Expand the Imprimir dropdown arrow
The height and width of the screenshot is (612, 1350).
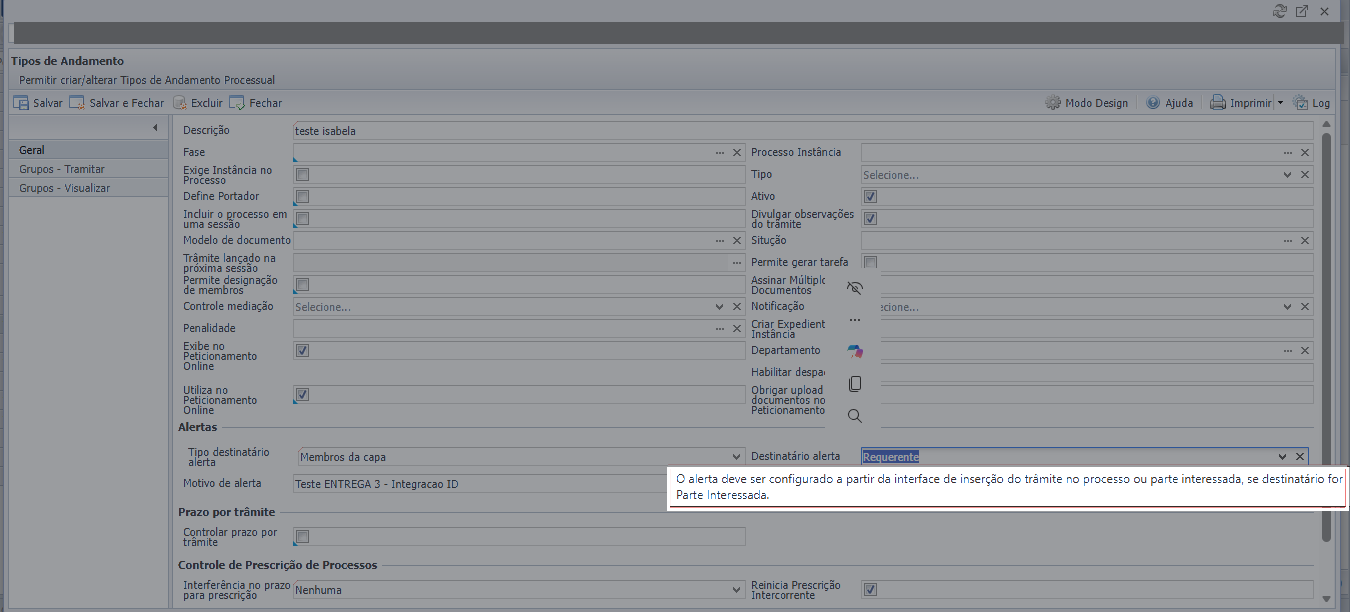[x=1280, y=103]
